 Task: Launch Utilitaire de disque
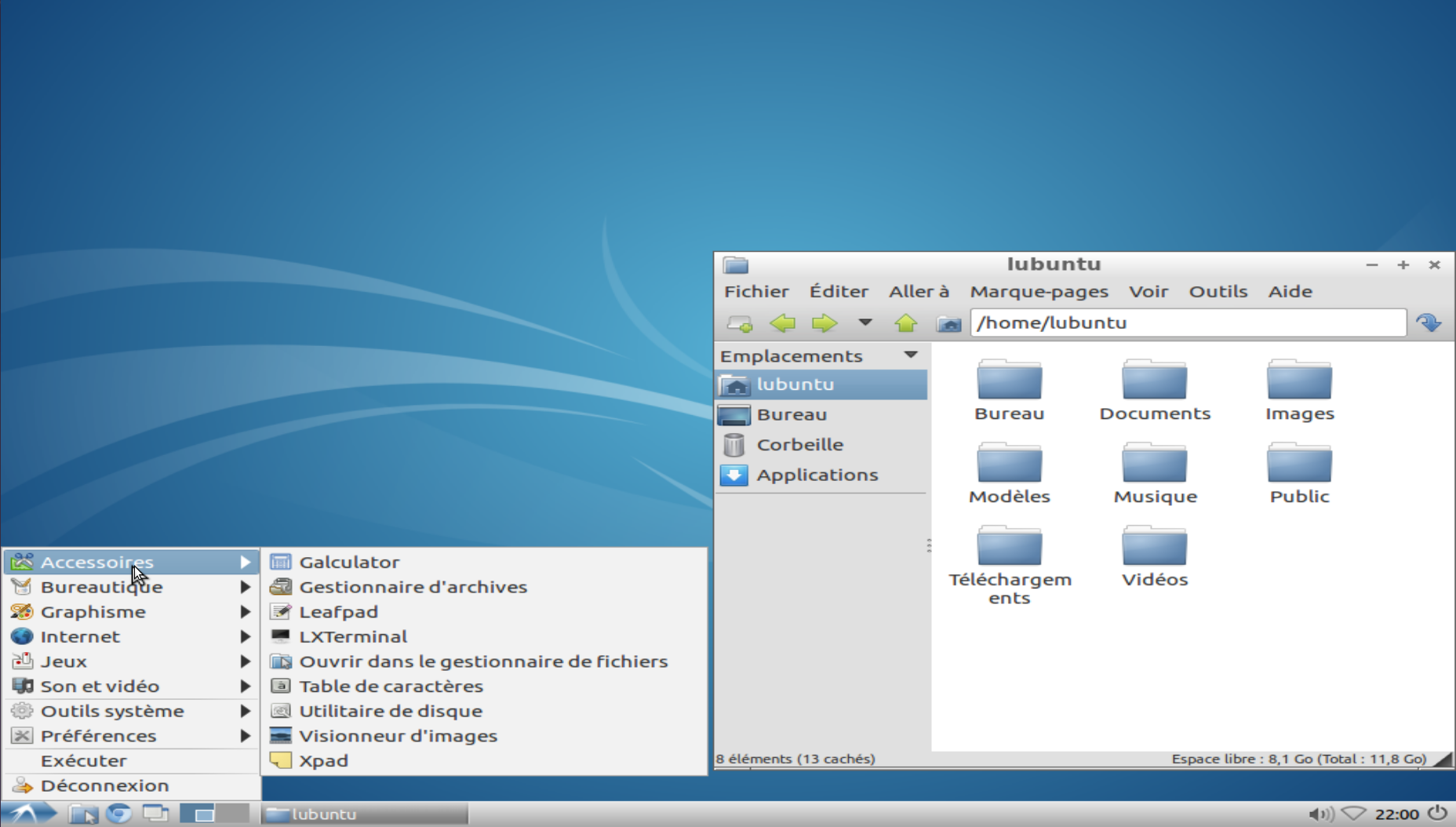point(484,711)
